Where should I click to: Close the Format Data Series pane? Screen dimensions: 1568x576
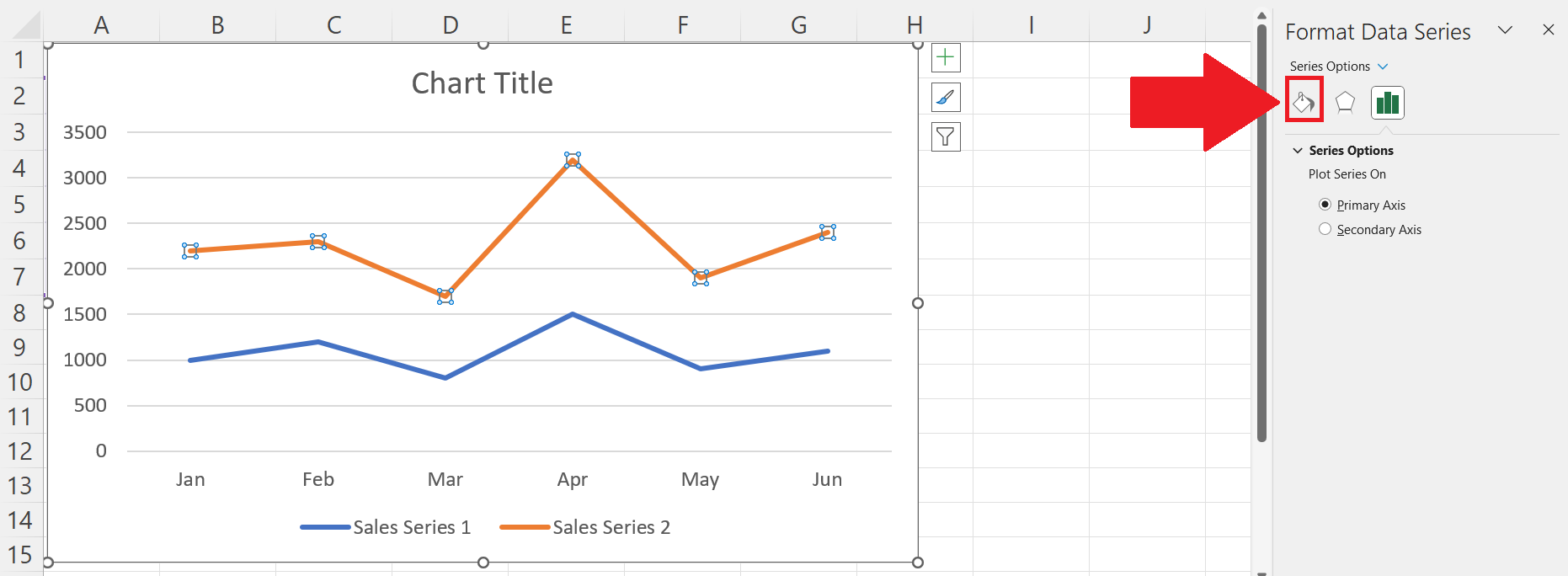(x=1548, y=30)
